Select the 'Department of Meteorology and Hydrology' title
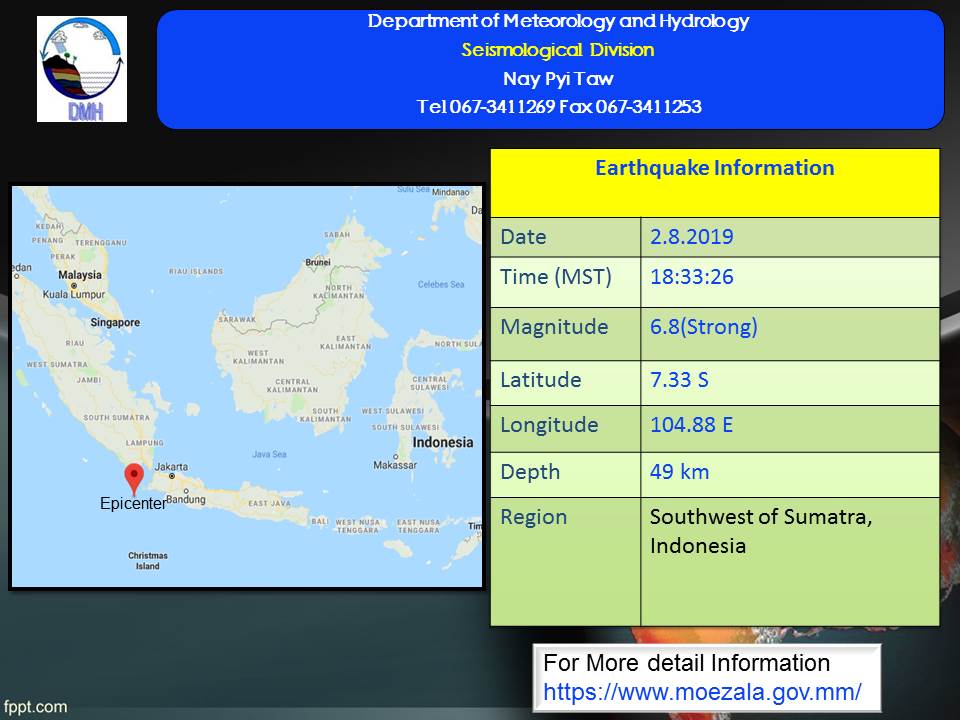960x720 pixels. 558,21
